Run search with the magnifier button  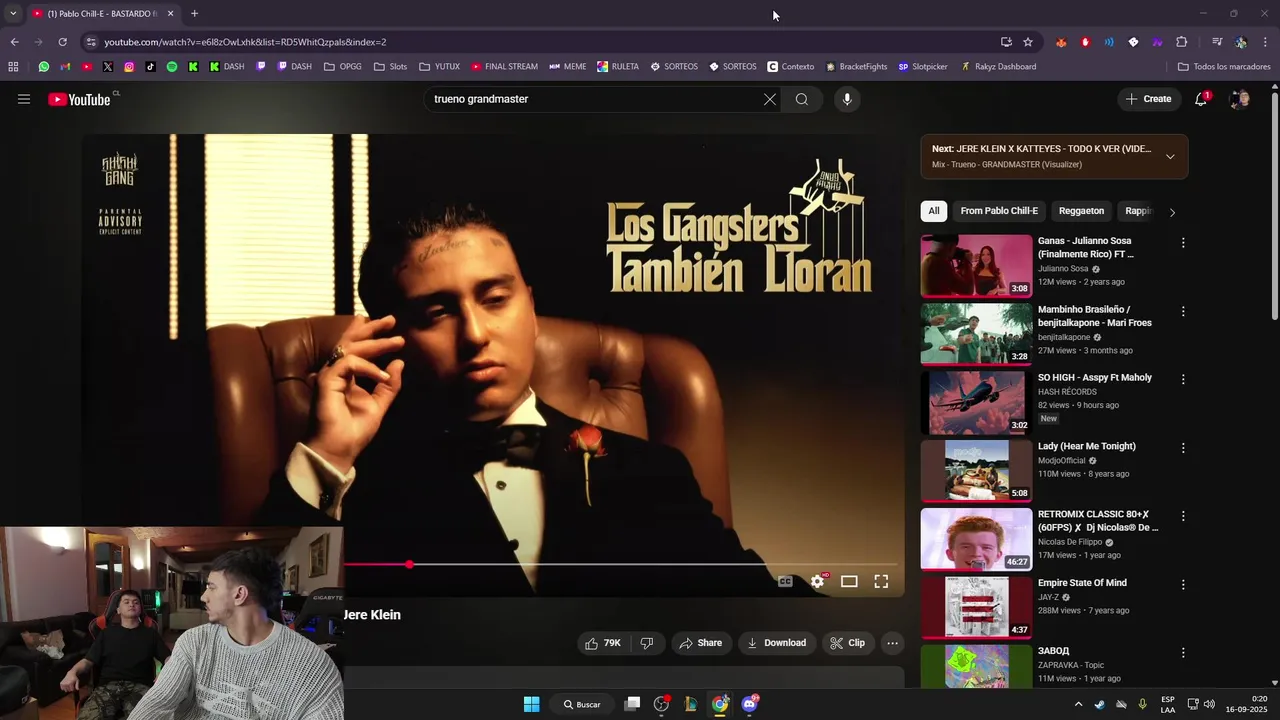(802, 99)
